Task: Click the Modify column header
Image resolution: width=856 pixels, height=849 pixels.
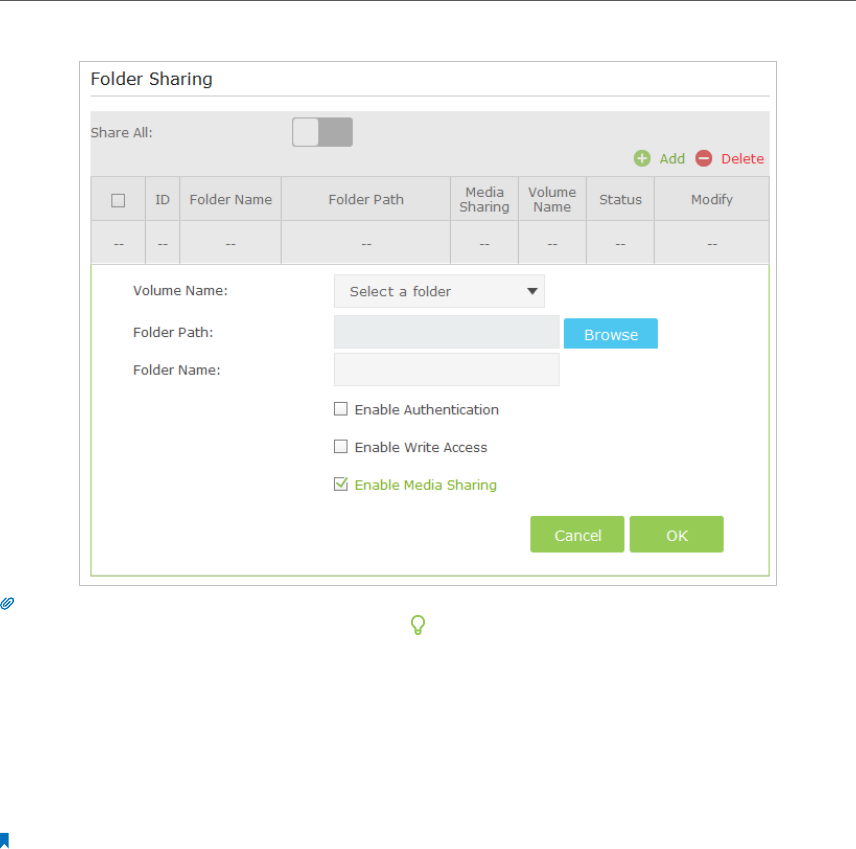Action: (712, 199)
